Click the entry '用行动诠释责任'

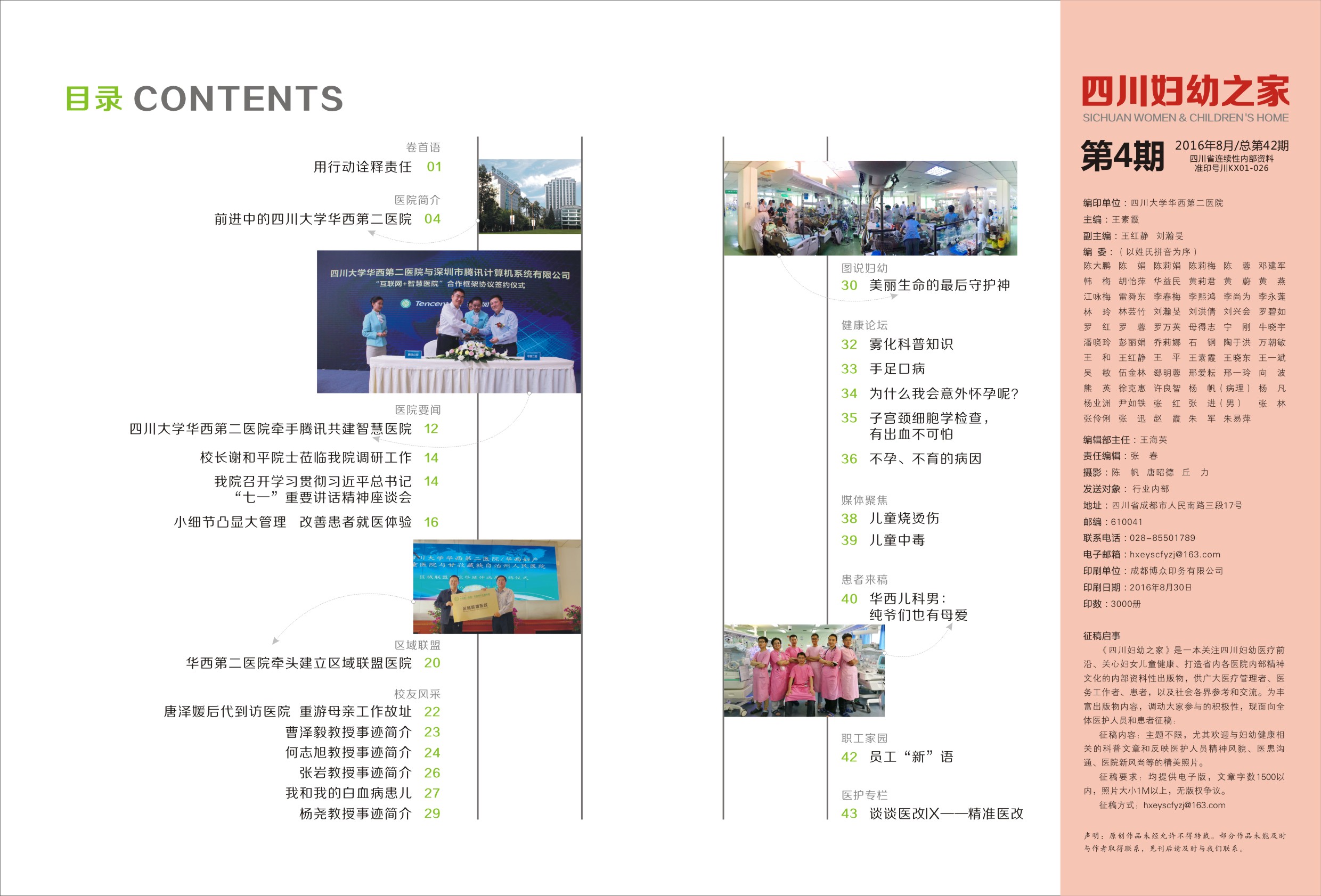[x=363, y=167]
